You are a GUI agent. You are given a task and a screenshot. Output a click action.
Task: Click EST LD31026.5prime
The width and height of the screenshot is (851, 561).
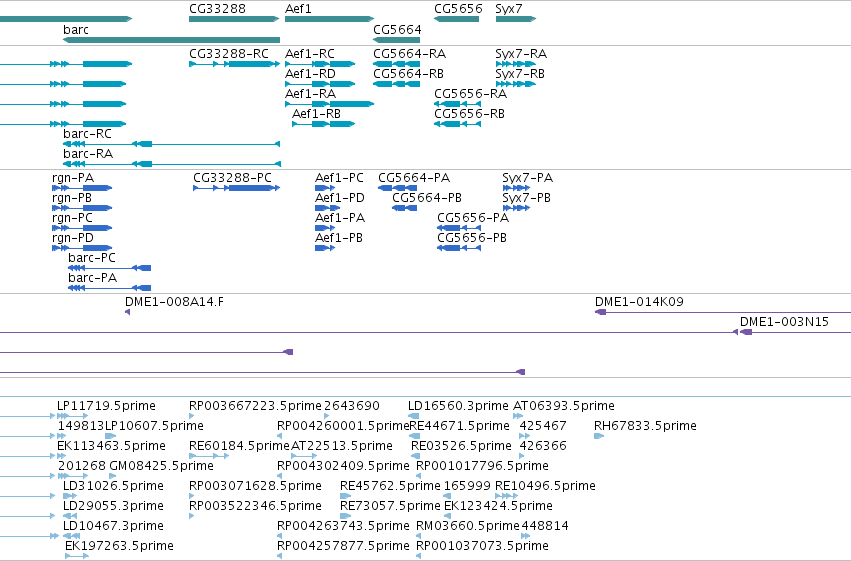70,496
